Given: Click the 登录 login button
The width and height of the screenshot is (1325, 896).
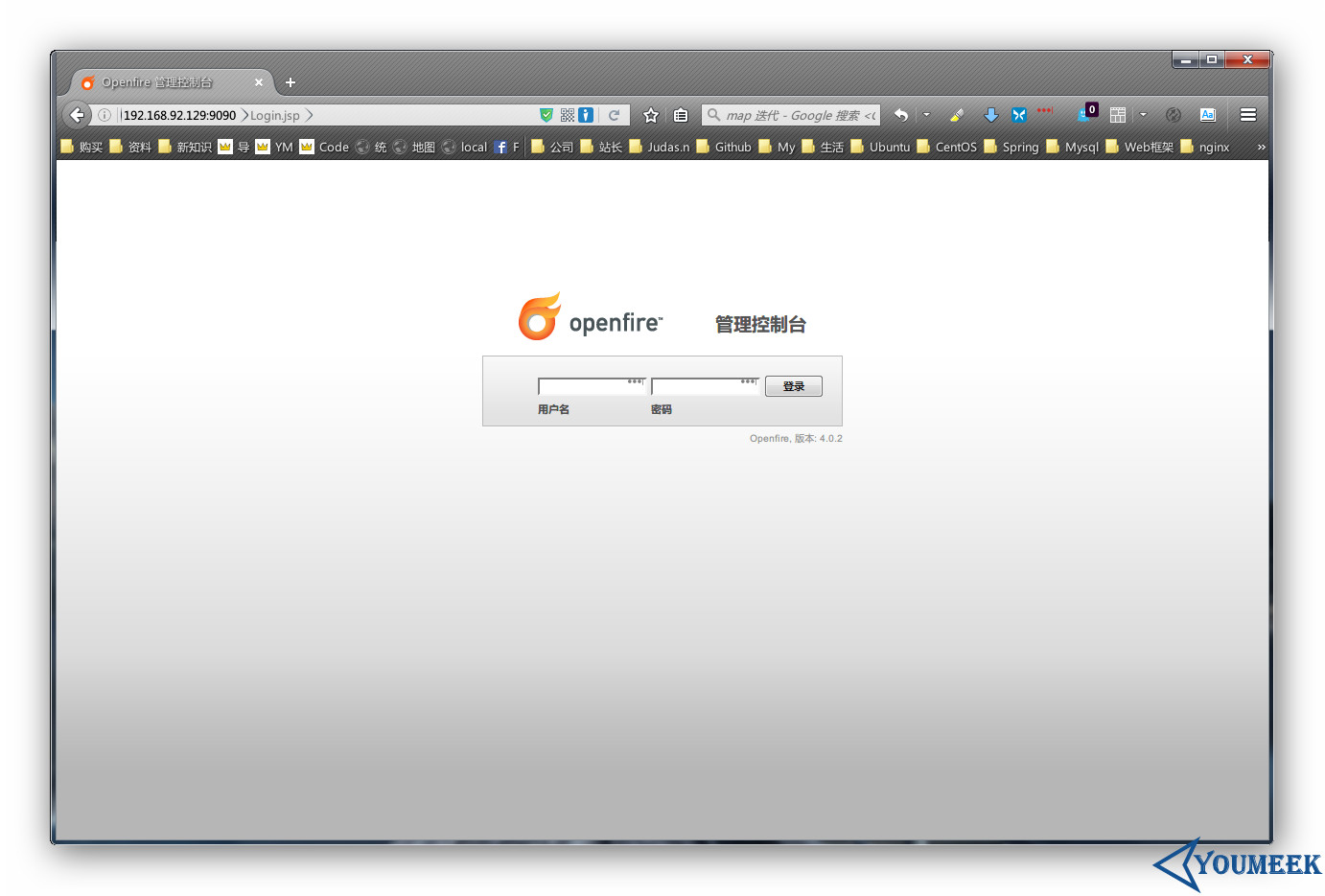Looking at the screenshot, I should click(x=793, y=386).
